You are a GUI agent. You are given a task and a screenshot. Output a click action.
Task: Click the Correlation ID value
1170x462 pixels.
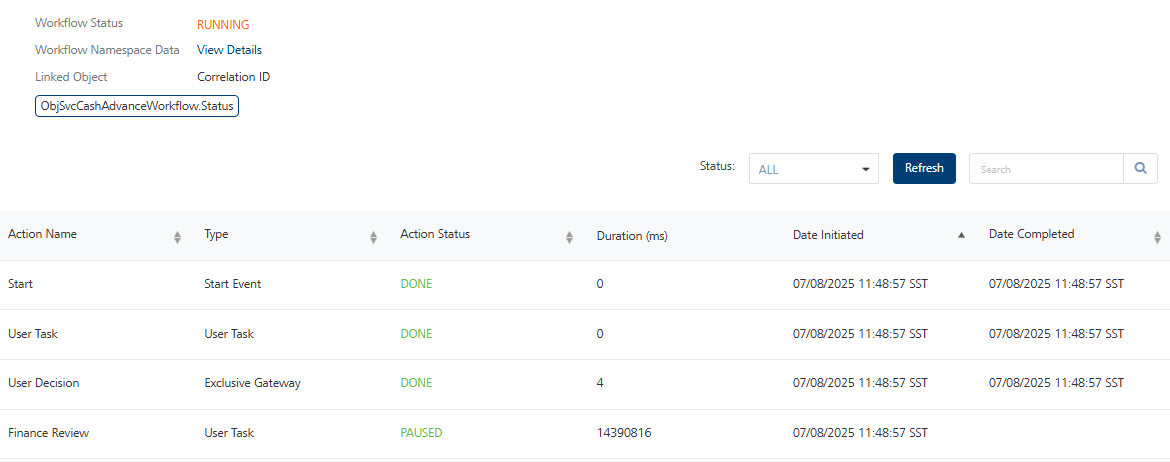(233, 77)
